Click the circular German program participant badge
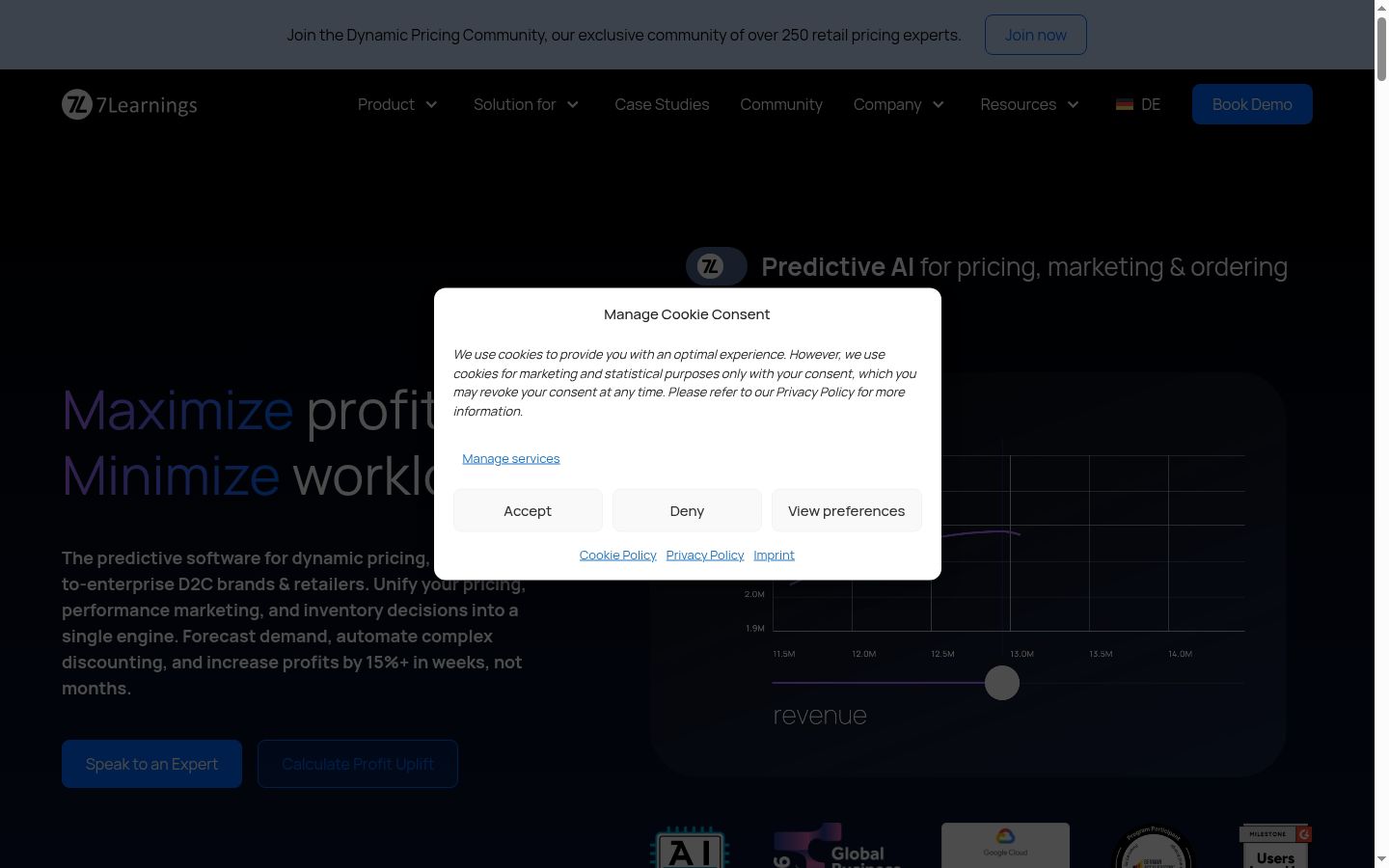The image size is (1389, 868). [1154, 847]
